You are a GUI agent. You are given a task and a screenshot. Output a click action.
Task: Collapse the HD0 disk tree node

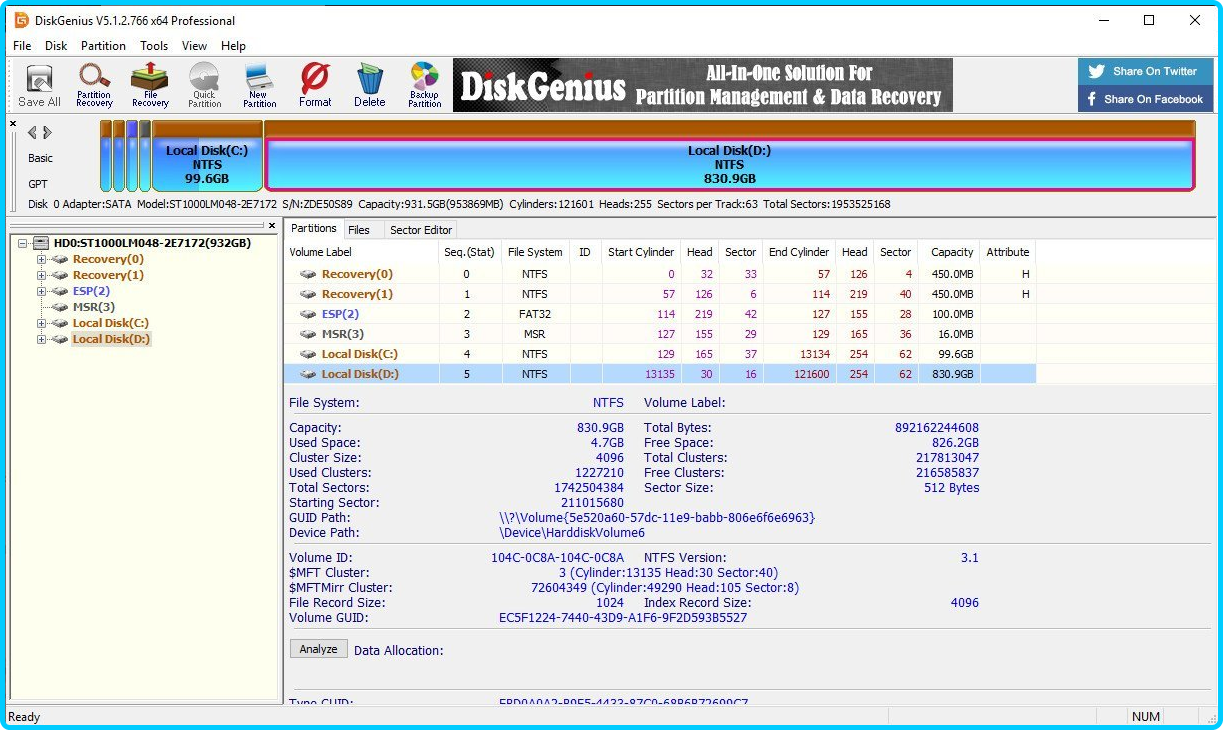tap(23, 243)
